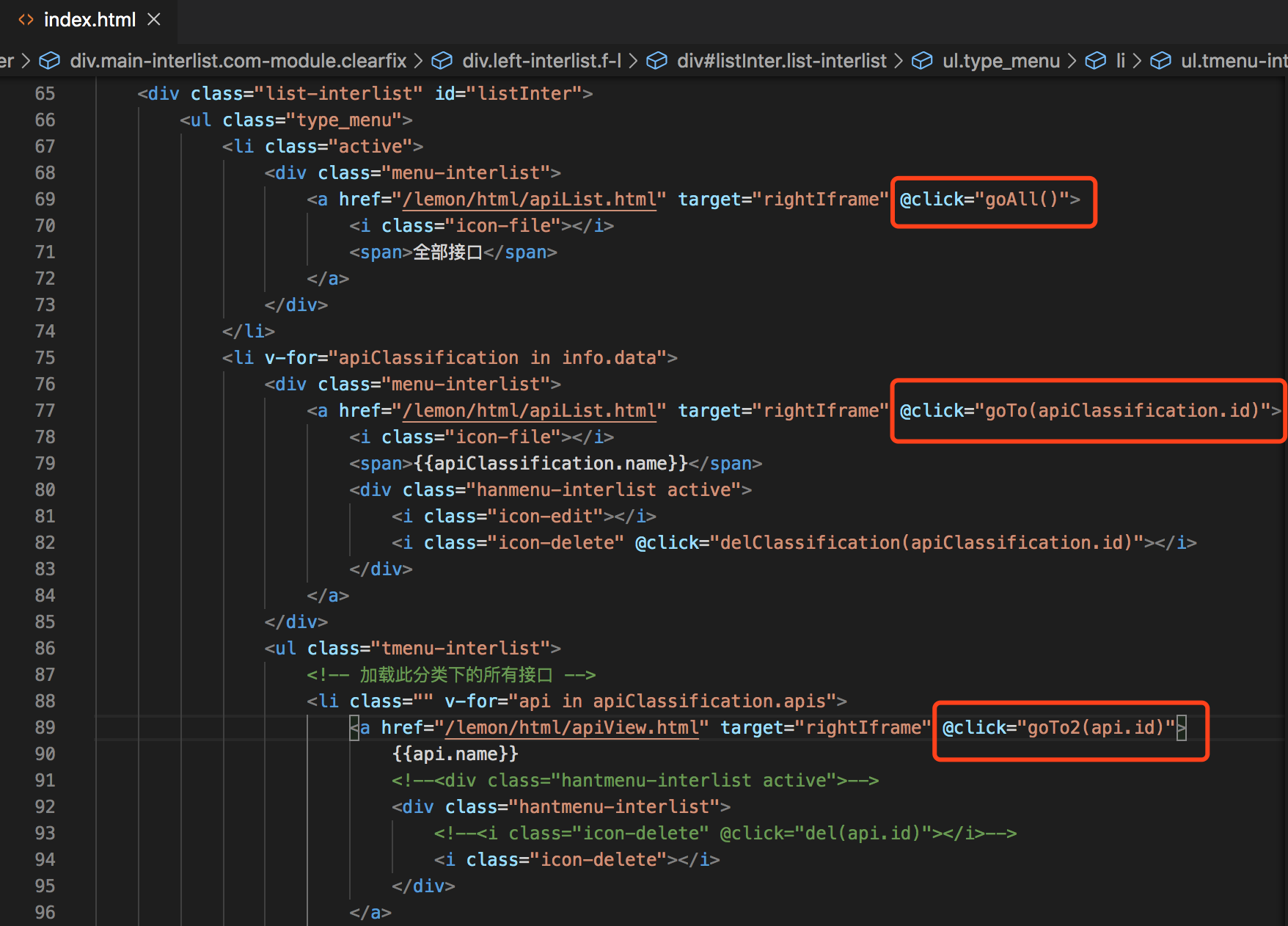
Task: Click commented hantmenu-interlist active on line 91
Action: pos(635,780)
